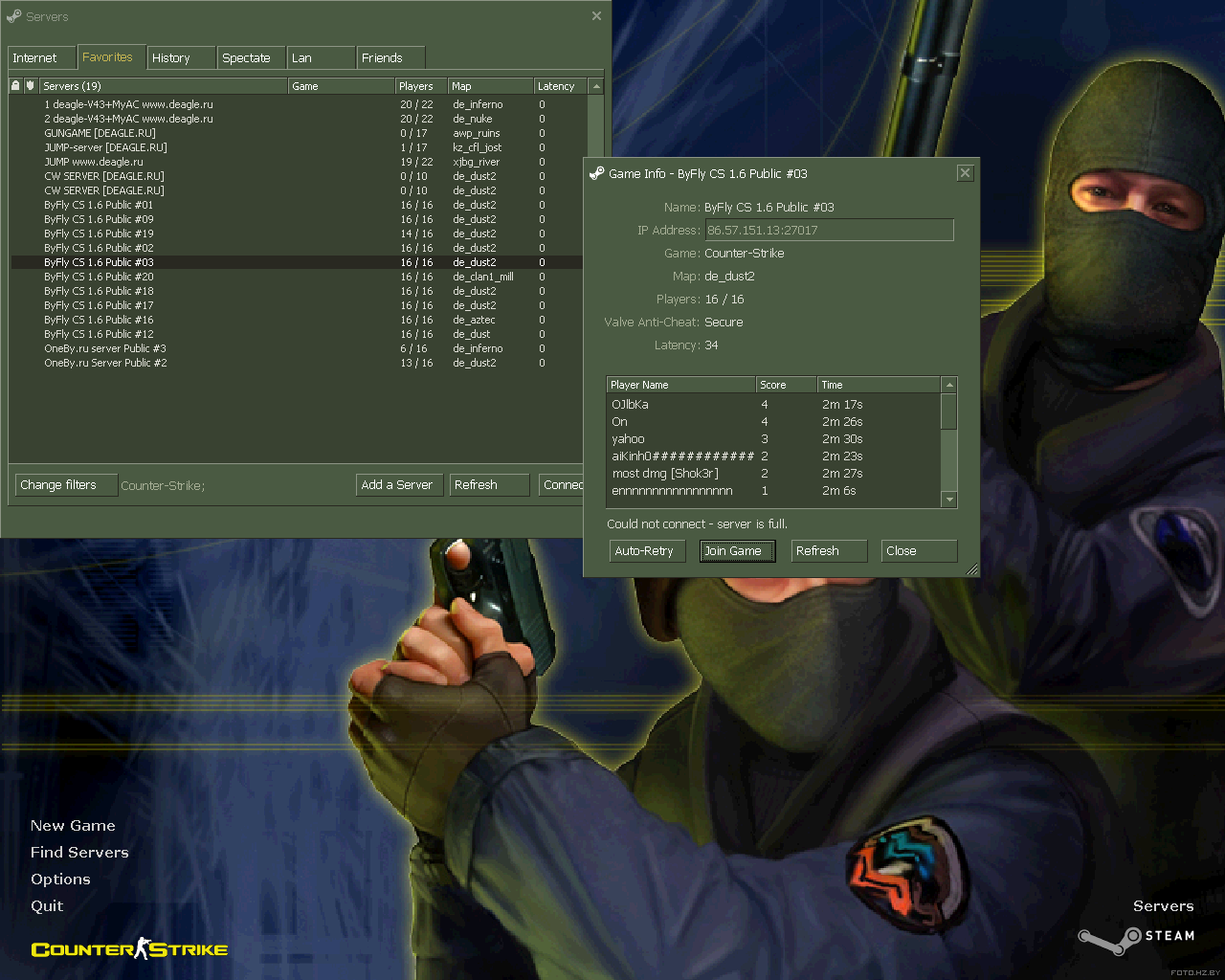Click the Game Info dialog resize grip
Screen dimensions: 1225x980
(972, 569)
